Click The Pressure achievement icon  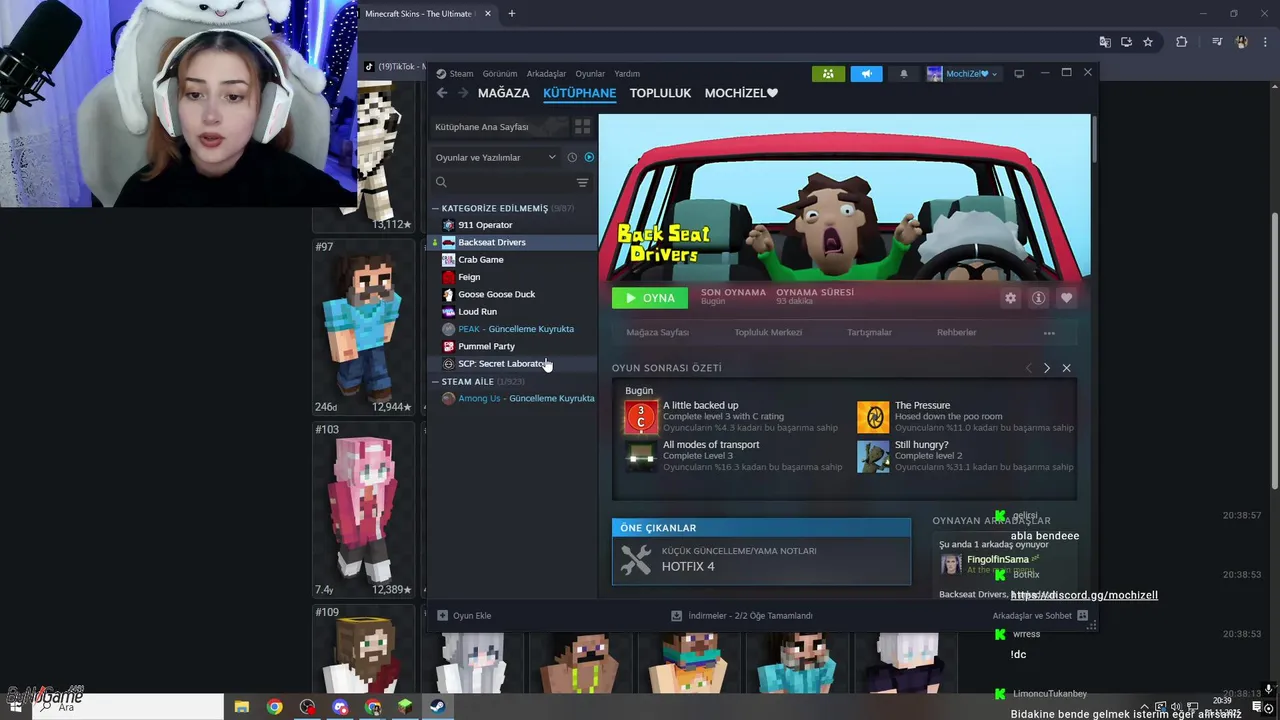pyautogui.click(x=873, y=417)
